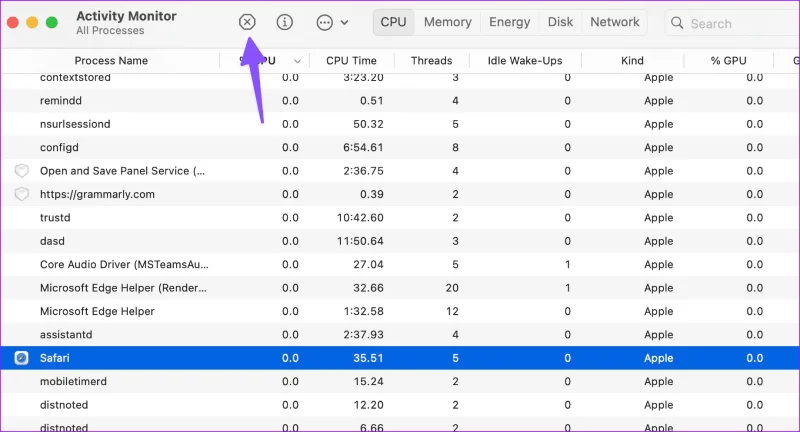Click thread count 20 for Edge Helper Renderer

coord(452,288)
